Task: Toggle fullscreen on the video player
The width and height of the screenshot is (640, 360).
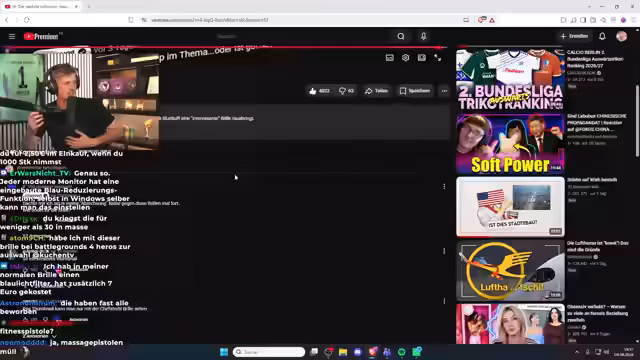Action: 438,58
